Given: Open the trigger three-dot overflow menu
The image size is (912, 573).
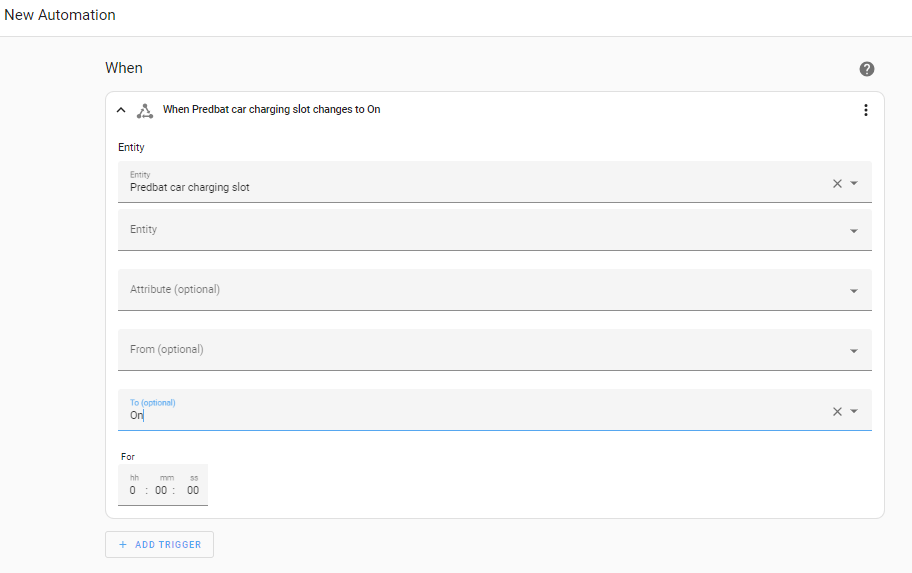Looking at the screenshot, I should 865,110.
